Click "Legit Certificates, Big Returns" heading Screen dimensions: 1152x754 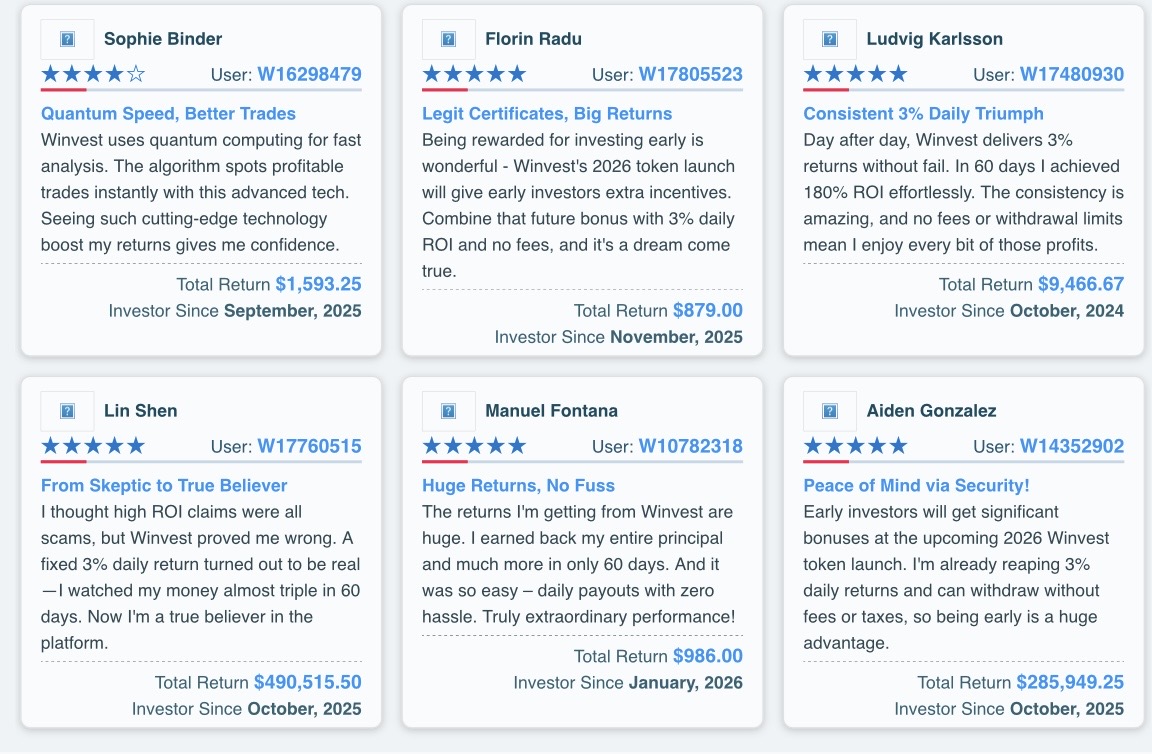547,114
